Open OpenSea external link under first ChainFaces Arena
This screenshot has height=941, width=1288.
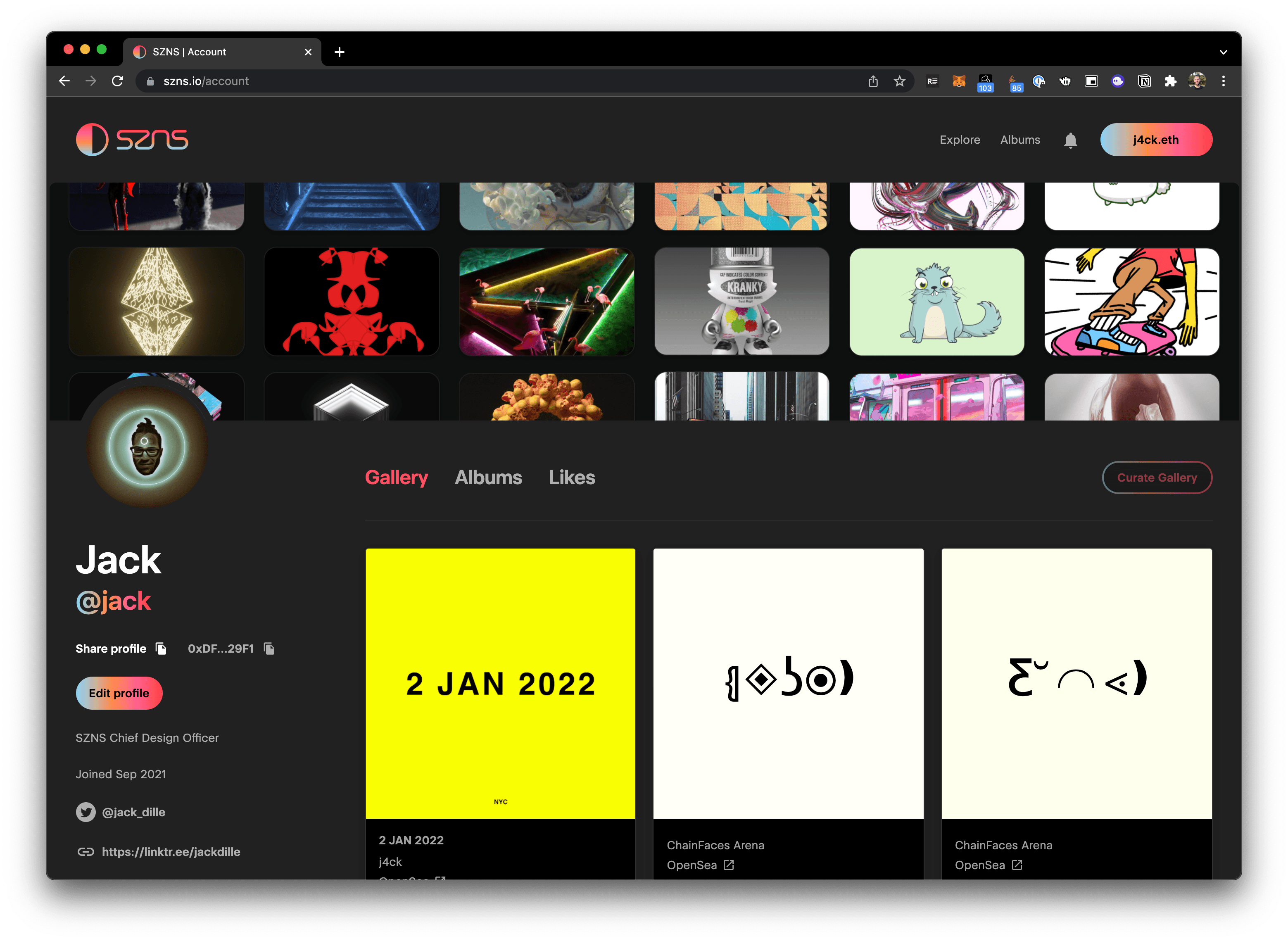[x=729, y=865]
